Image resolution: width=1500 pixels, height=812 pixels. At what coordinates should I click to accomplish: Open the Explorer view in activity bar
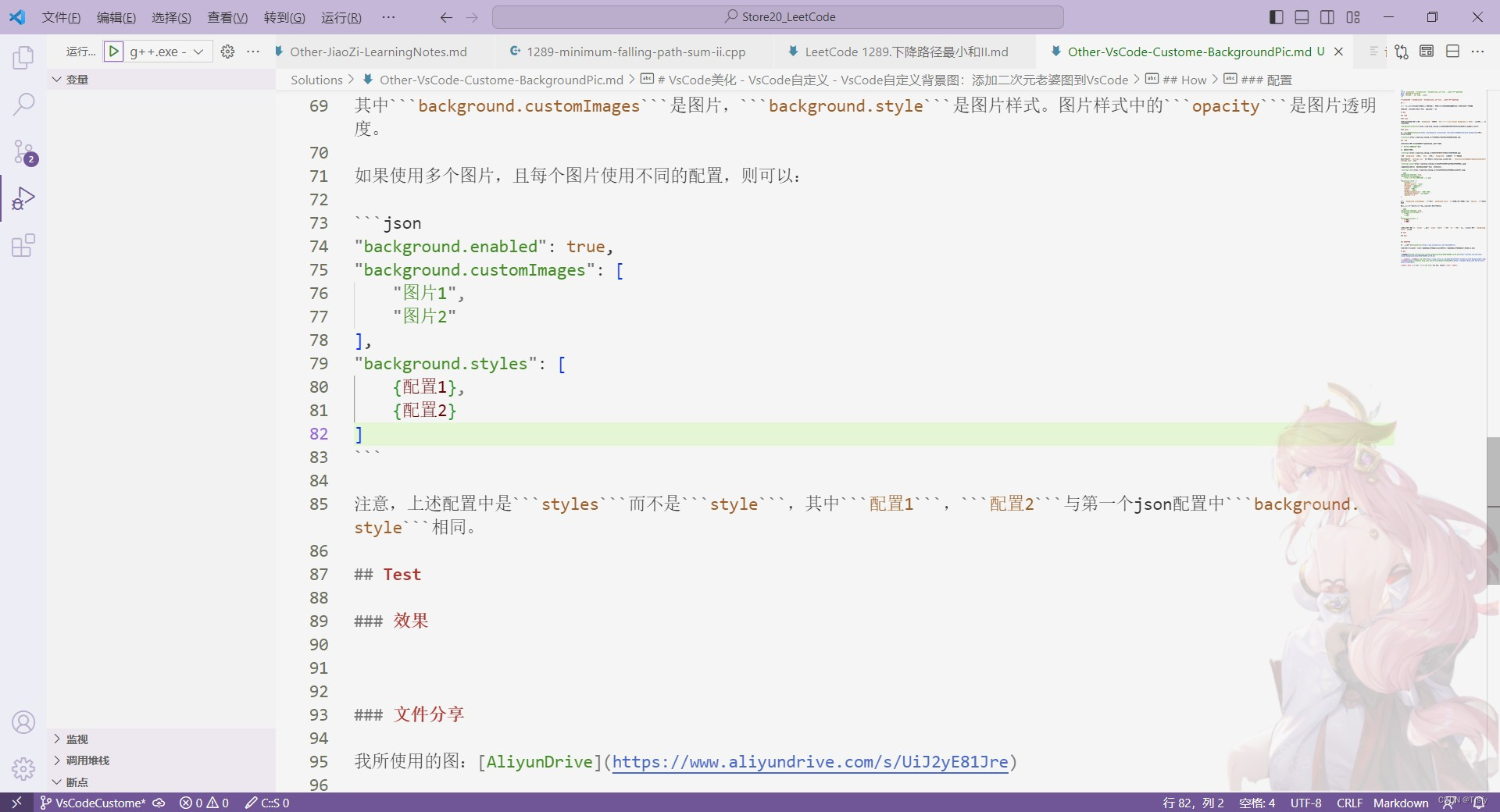coord(23,57)
